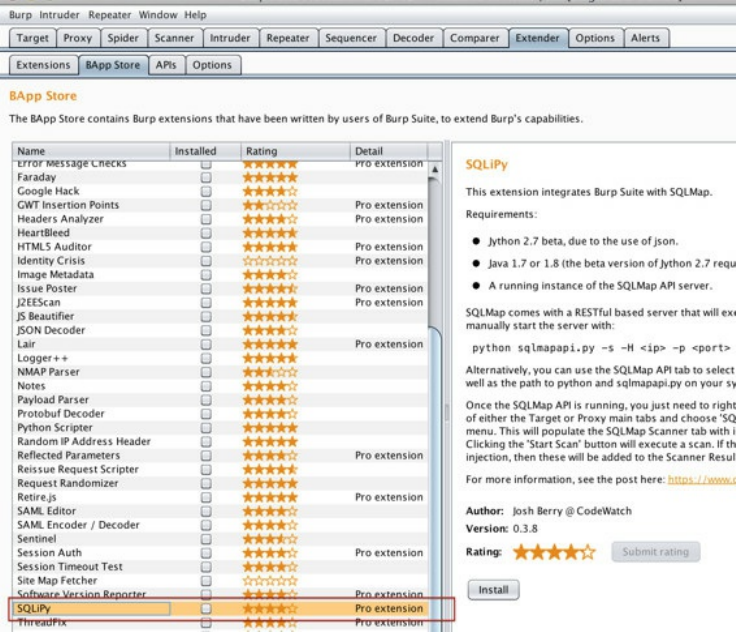
Task: Sort list by Name column header
Action: 91,151
